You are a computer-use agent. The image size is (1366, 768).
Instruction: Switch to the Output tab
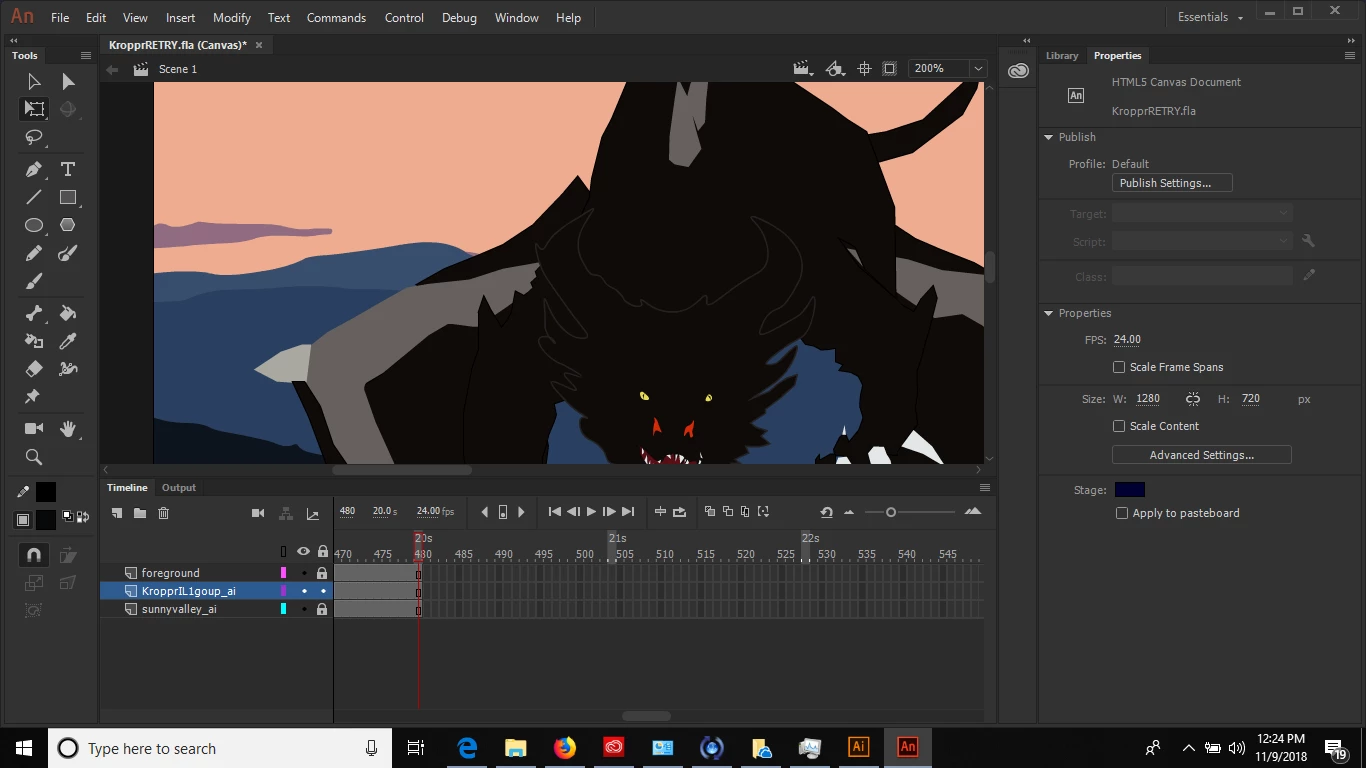pos(179,488)
